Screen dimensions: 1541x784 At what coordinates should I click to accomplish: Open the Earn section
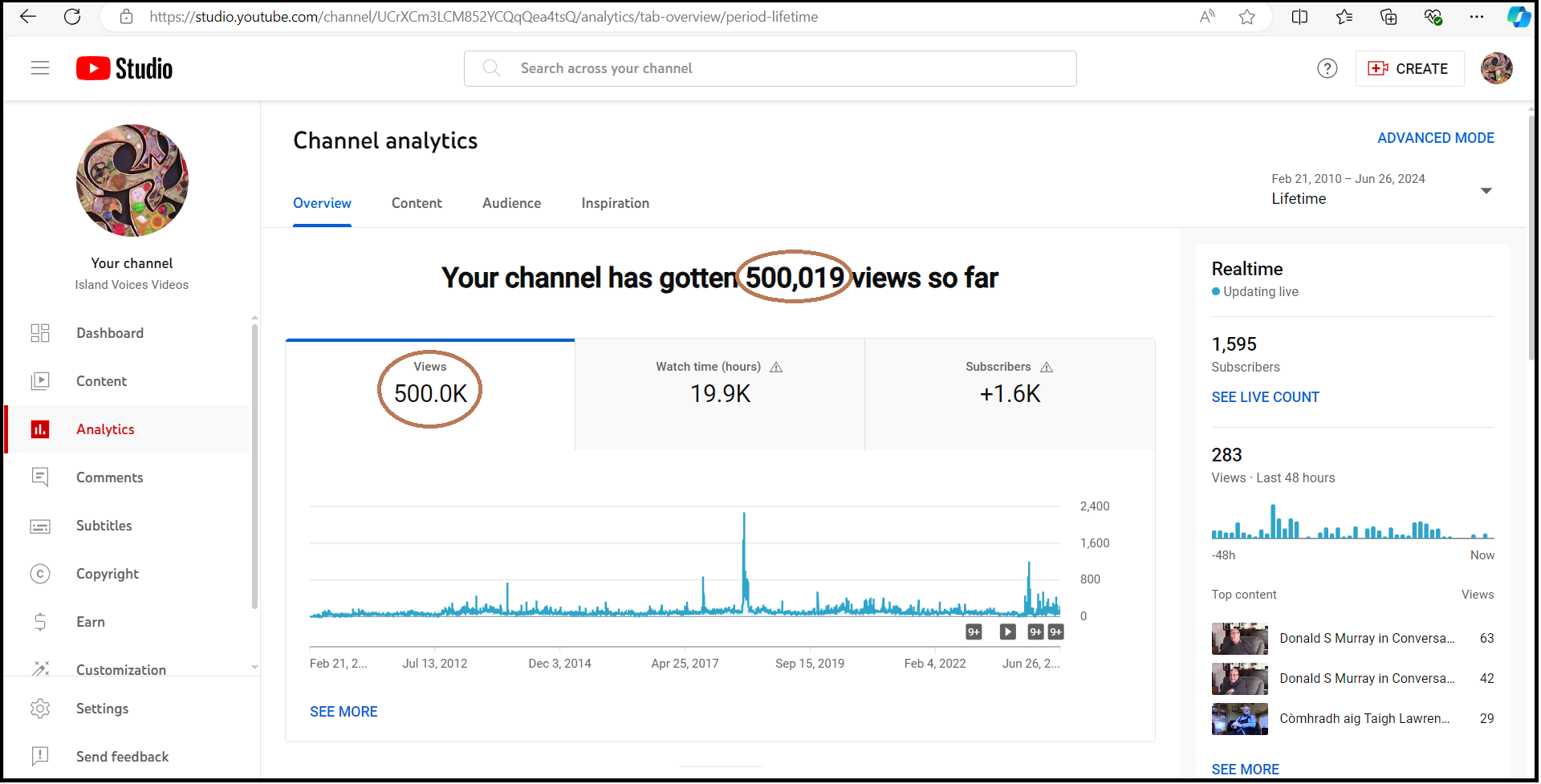[90, 622]
